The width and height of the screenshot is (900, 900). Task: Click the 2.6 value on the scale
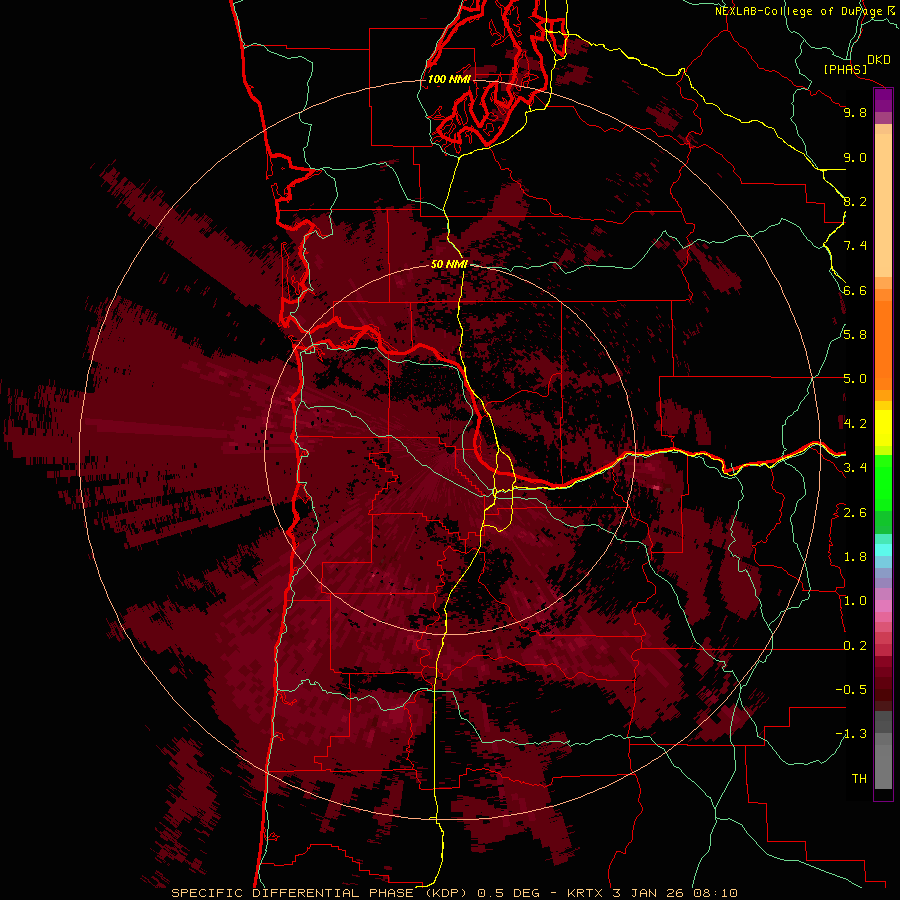pos(855,513)
